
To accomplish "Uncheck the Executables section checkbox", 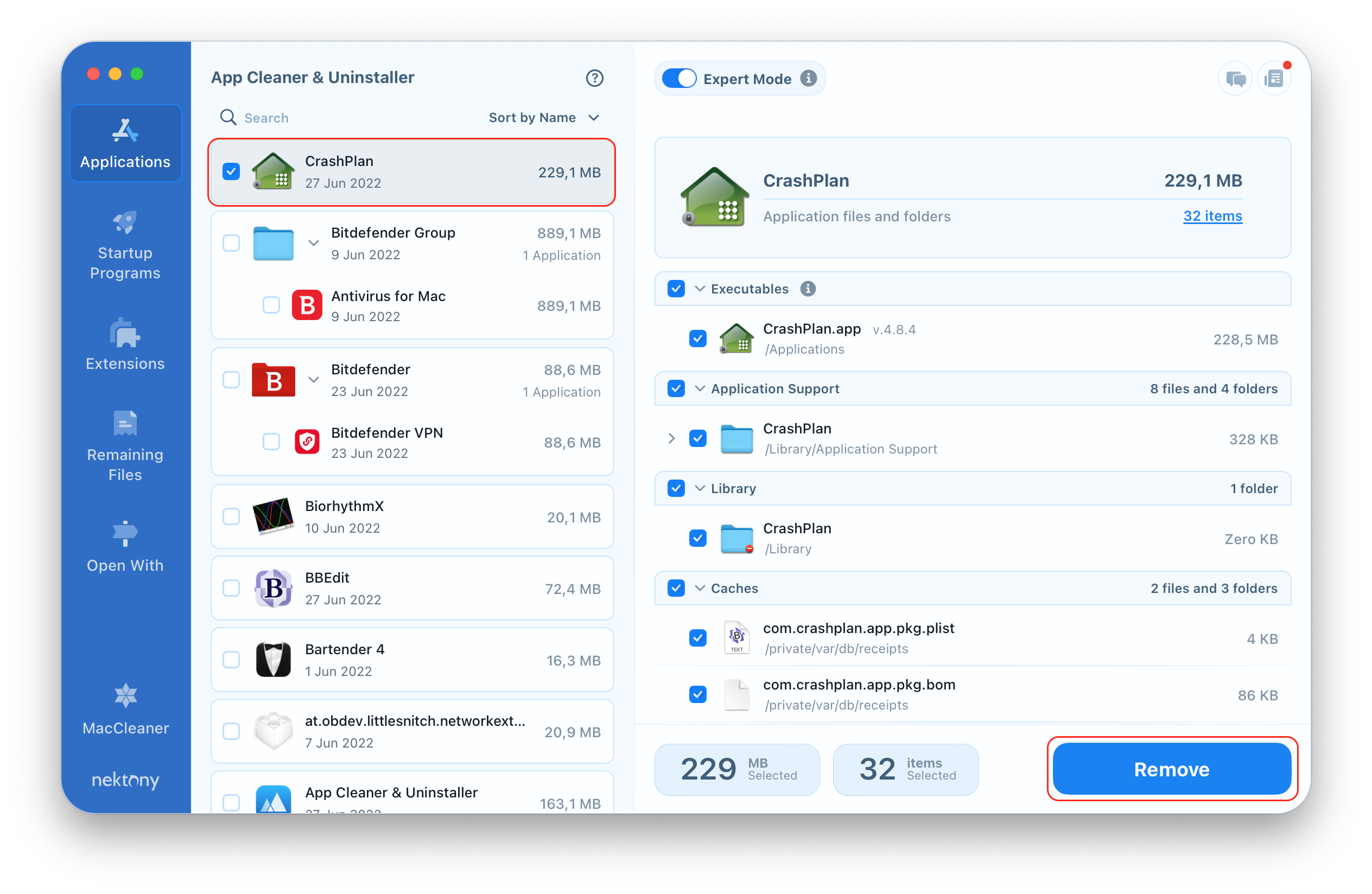I will coord(675,288).
